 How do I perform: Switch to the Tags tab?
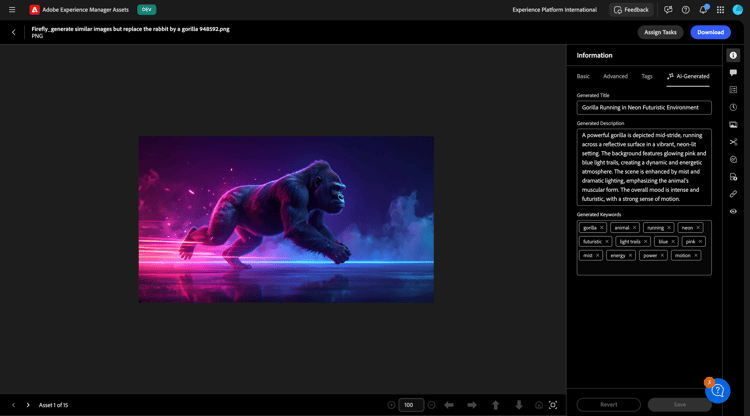647,77
